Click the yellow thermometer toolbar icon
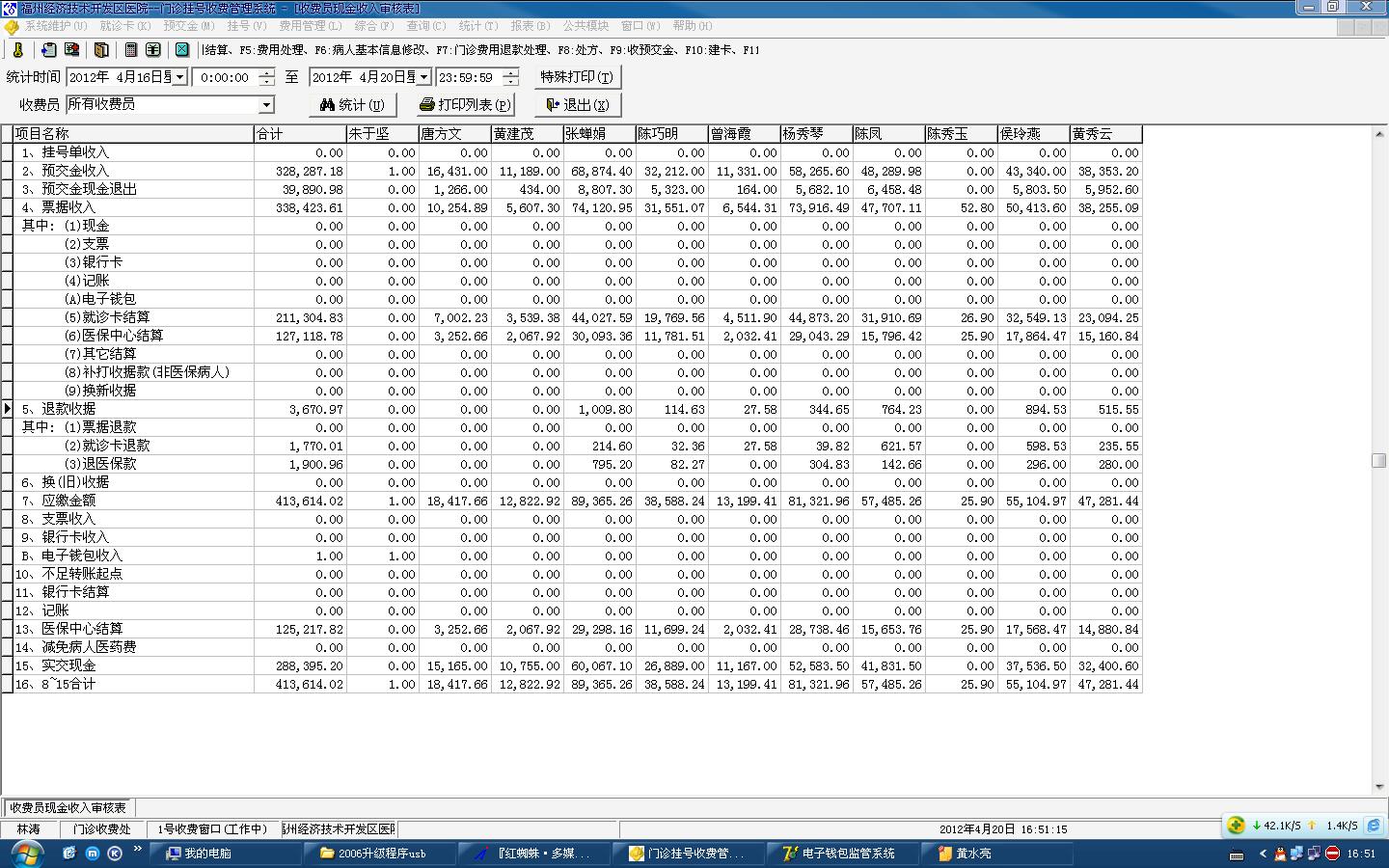Image resolution: width=1389 pixels, height=868 pixels. (x=18, y=50)
